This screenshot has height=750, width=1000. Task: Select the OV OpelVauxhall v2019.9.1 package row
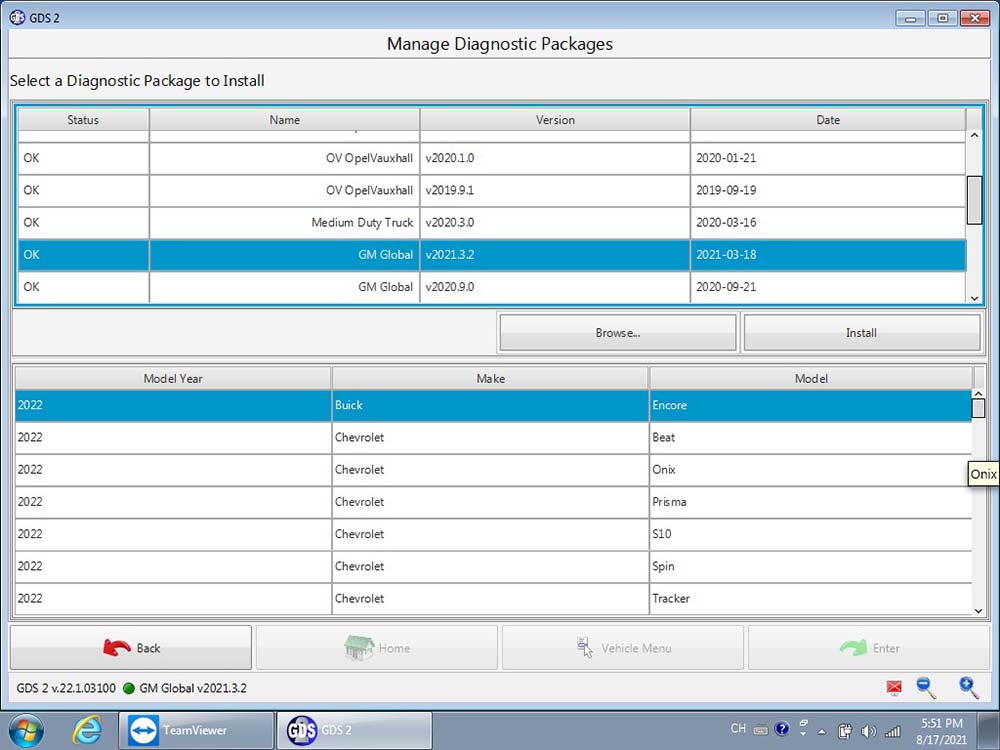click(x=491, y=190)
